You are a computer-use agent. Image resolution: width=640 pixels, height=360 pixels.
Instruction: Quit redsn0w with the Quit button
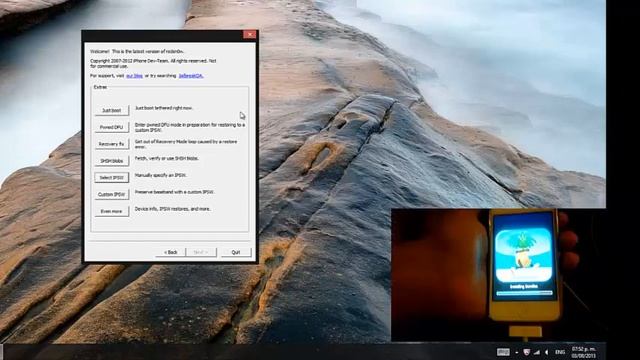[236, 252]
